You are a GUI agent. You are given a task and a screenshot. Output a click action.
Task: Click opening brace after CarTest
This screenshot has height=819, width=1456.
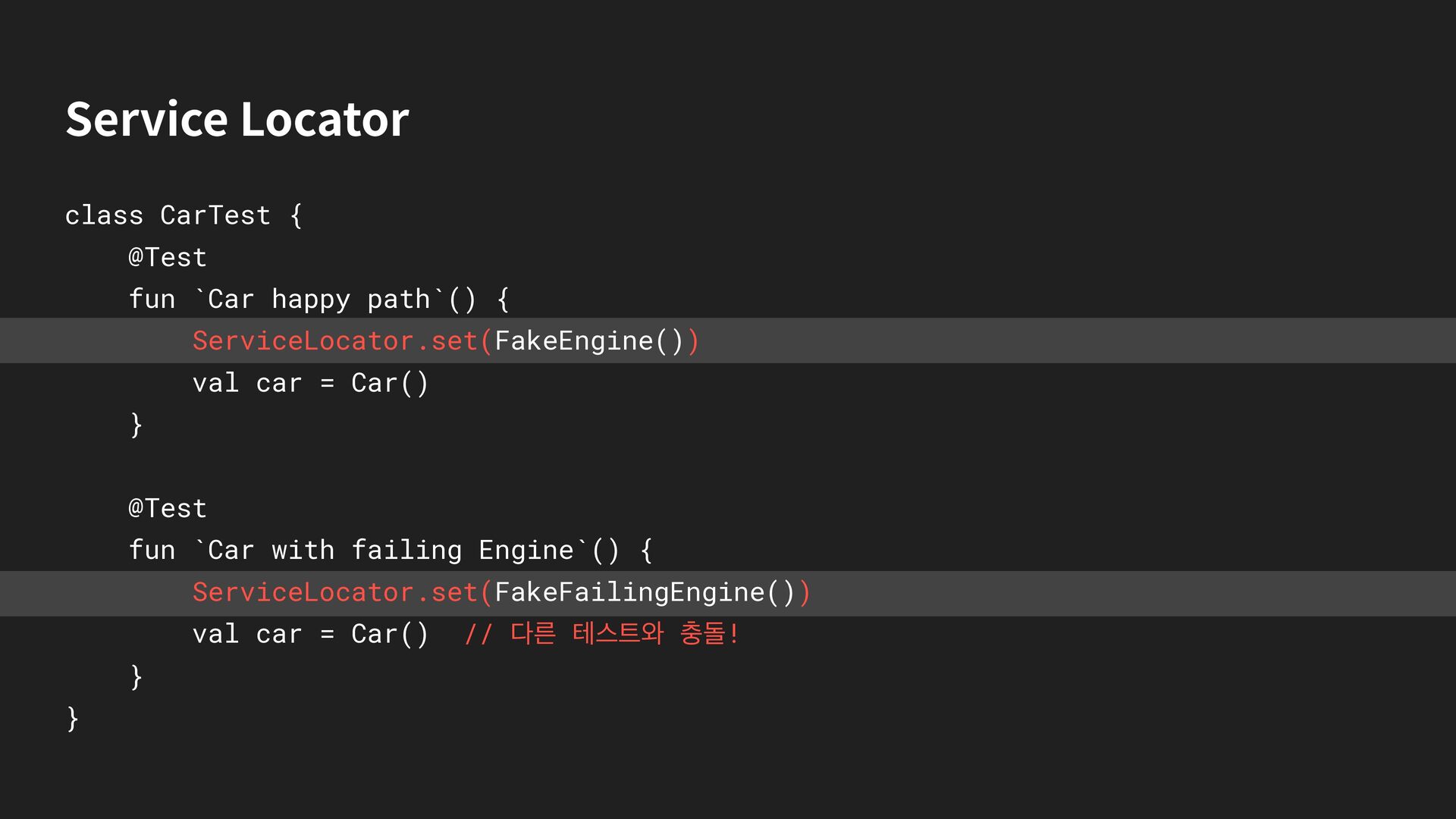point(297,215)
